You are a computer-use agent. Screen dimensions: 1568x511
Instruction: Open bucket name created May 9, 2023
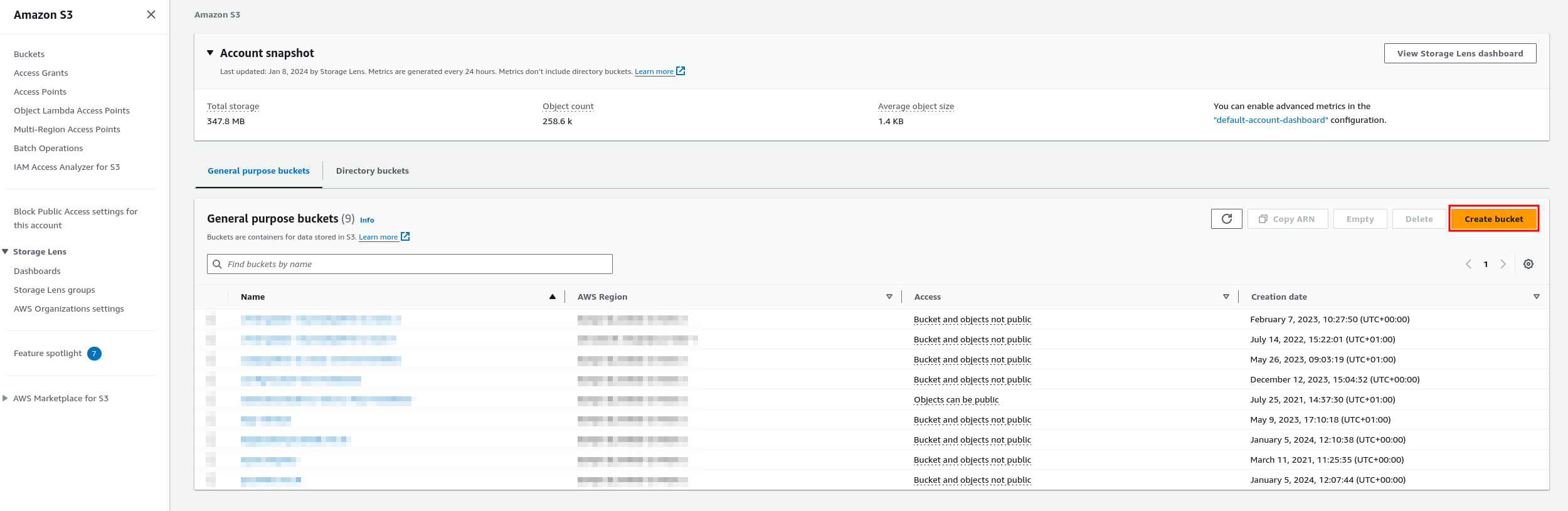pyautogui.click(x=266, y=419)
